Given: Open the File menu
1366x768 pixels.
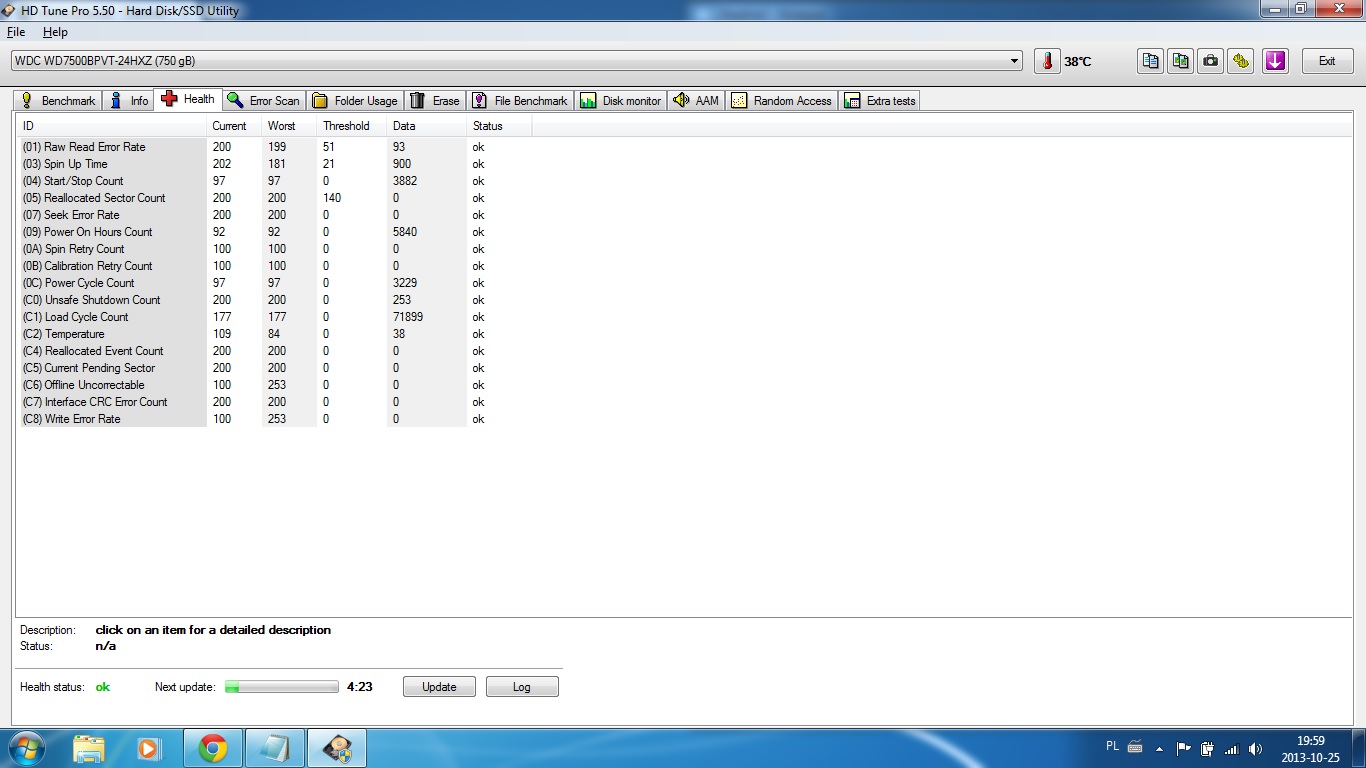Looking at the screenshot, I should pos(16,32).
